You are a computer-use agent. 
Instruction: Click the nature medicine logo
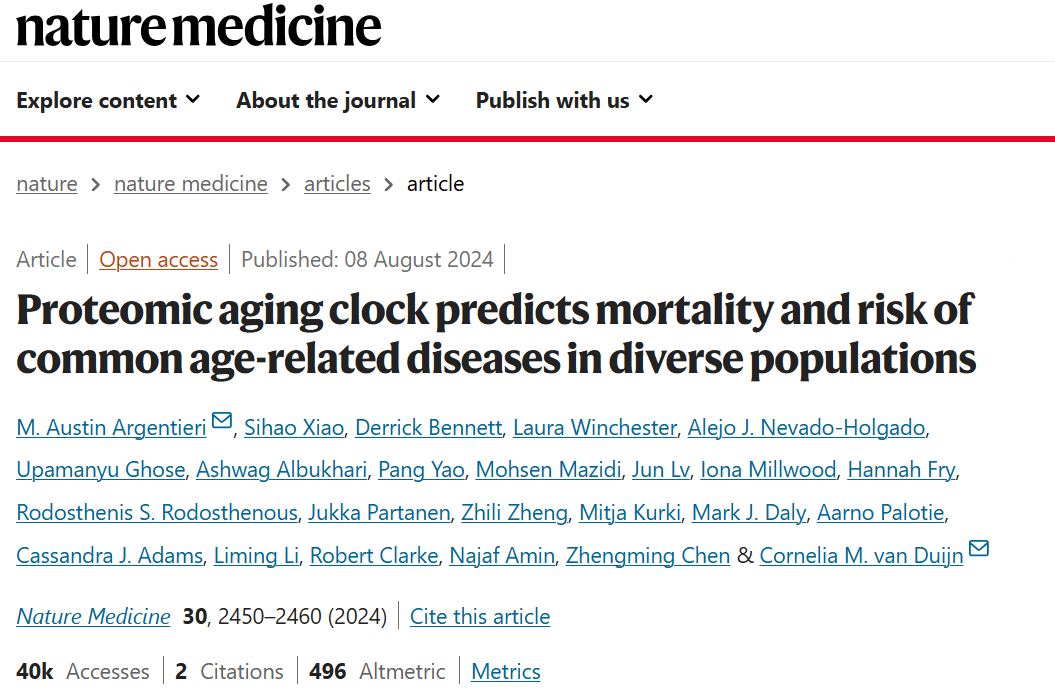(x=199, y=27)
